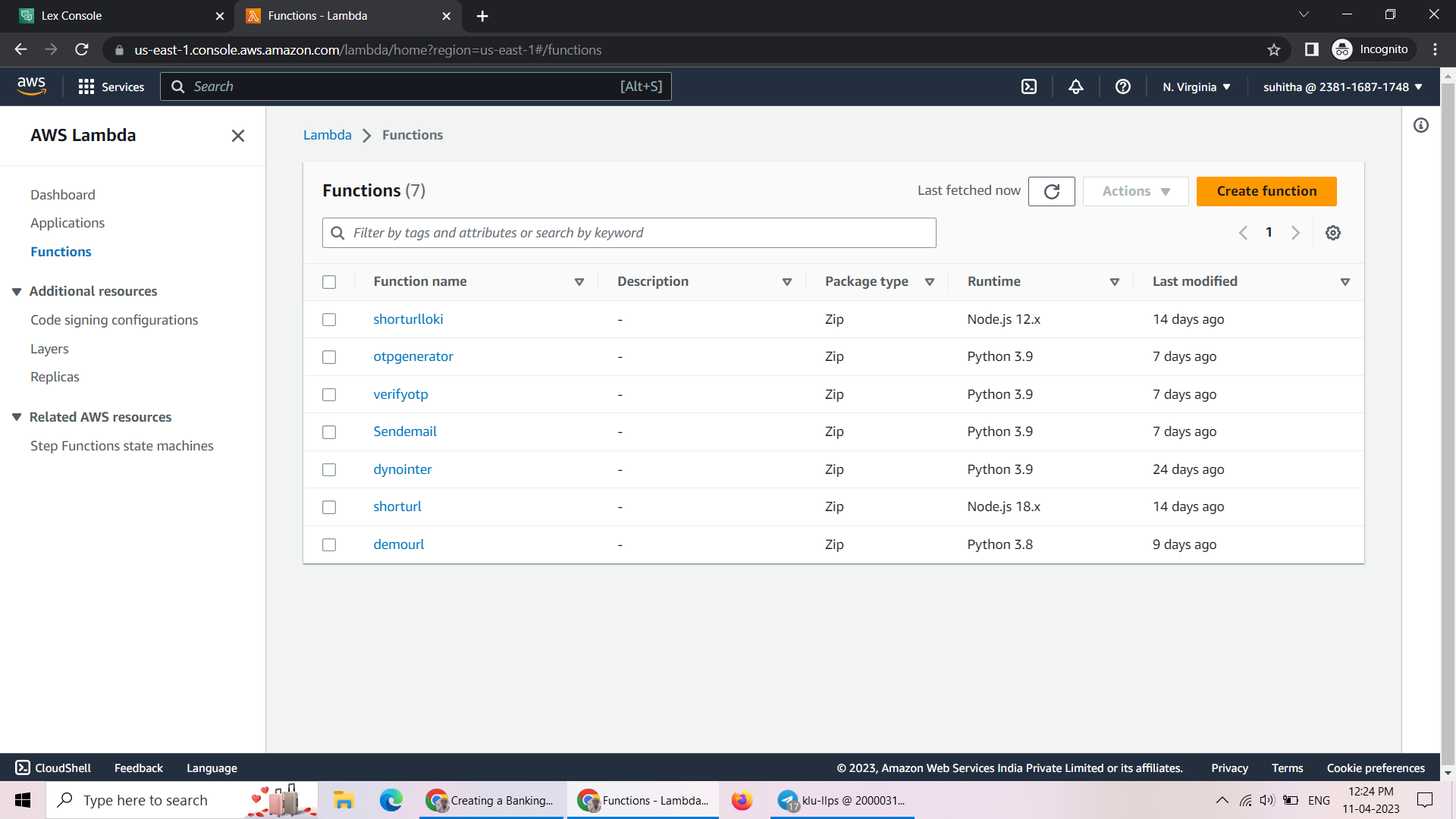Open the CloudShell terminal shortcut in the navigation bar
The image size is (1456, 819).
click(x=1029, y=86)
